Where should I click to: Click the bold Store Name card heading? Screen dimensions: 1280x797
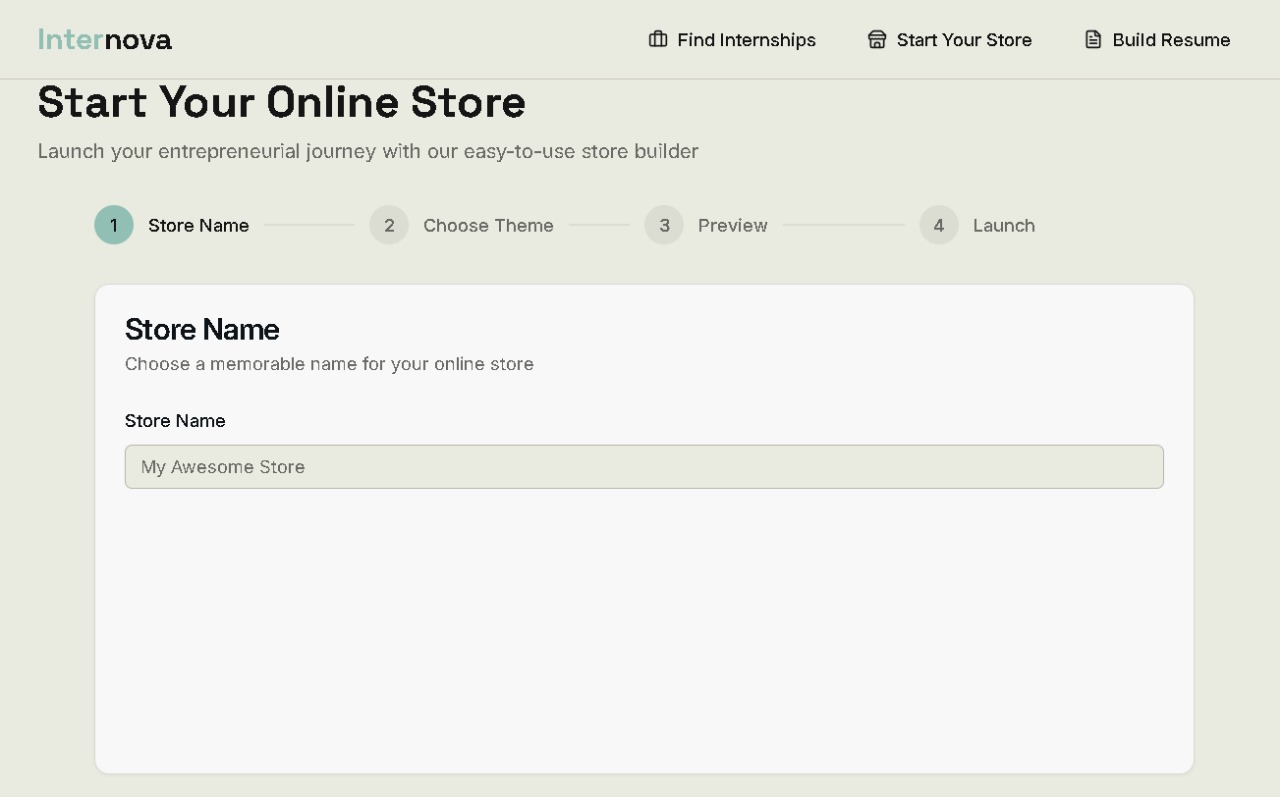tap(202, 329)
